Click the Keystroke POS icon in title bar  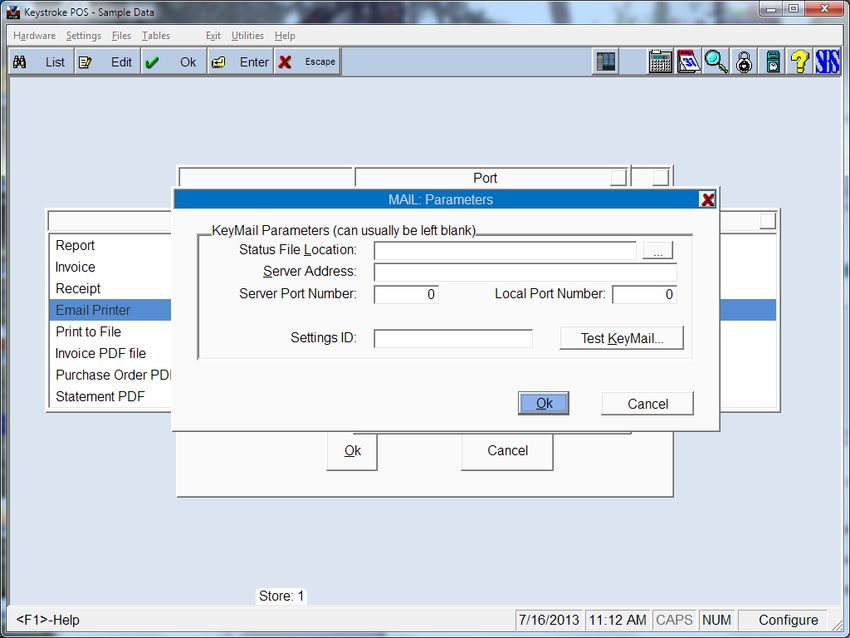[x=13, y=12]
